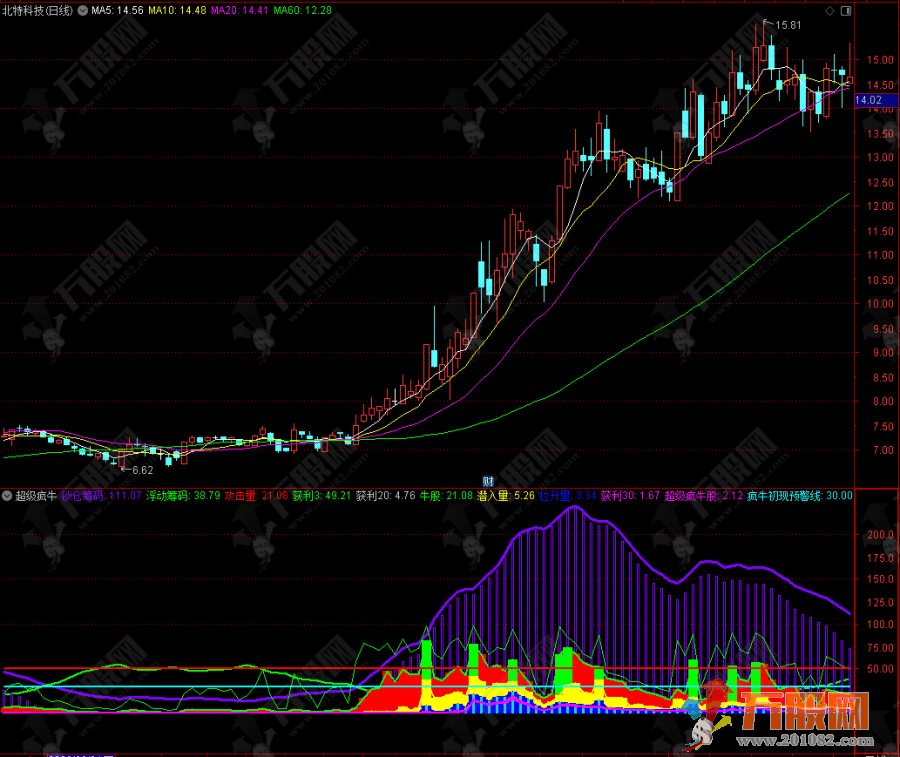Click the 攻击量 indicator label

coord(257,496)
